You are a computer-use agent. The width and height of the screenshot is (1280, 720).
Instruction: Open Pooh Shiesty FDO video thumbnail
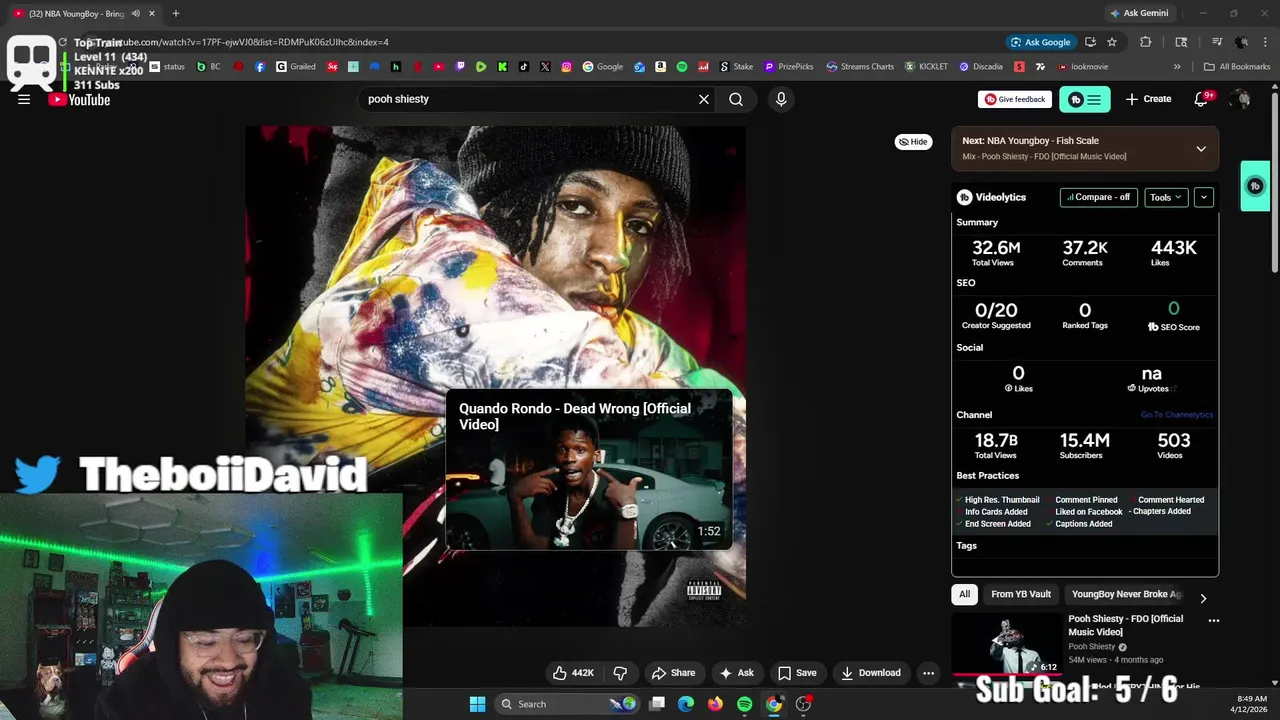1006,645
